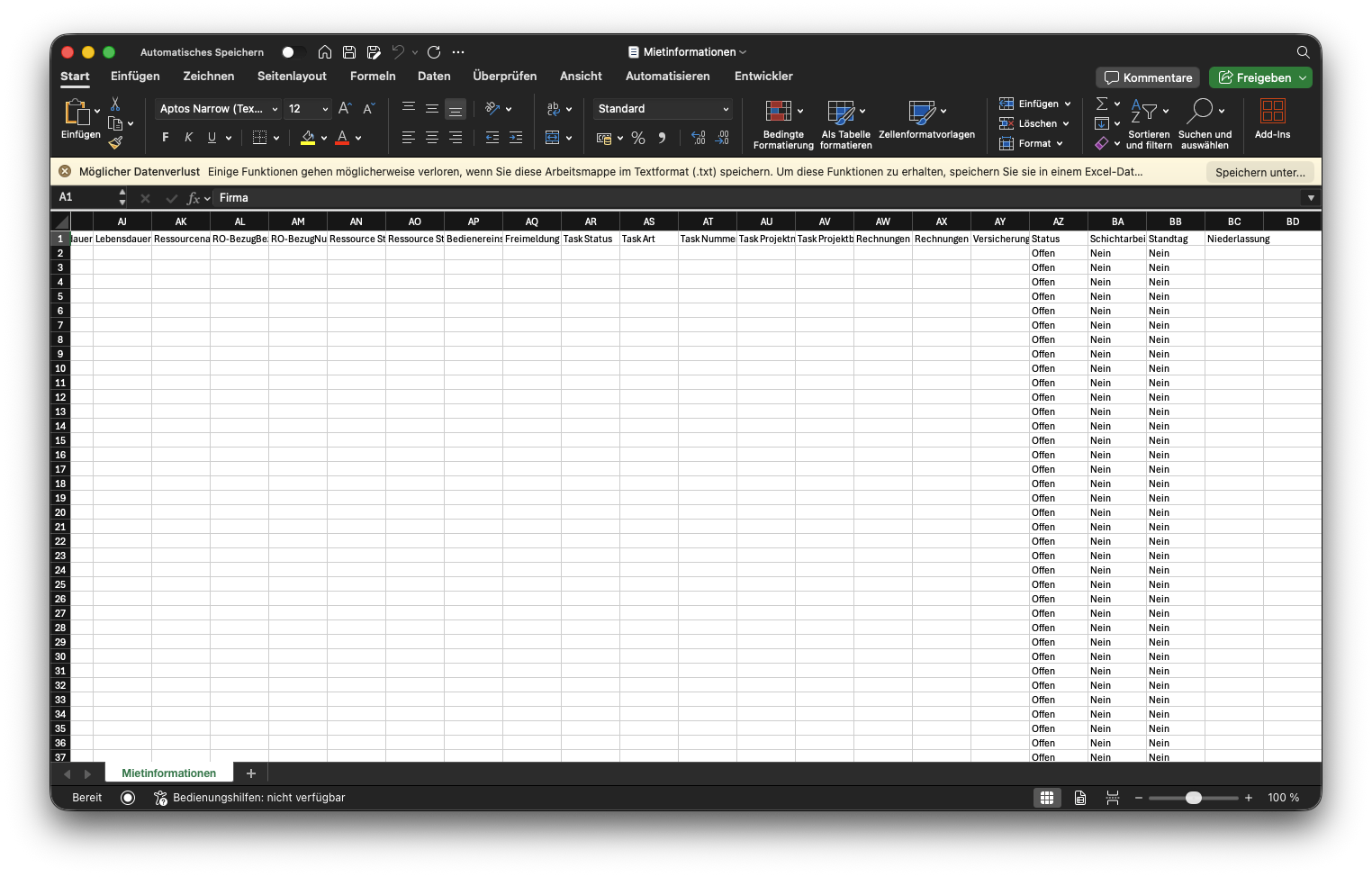
Task: Click the Cut scissors icon
Action: pyautogui.click(x=115, y=104)
